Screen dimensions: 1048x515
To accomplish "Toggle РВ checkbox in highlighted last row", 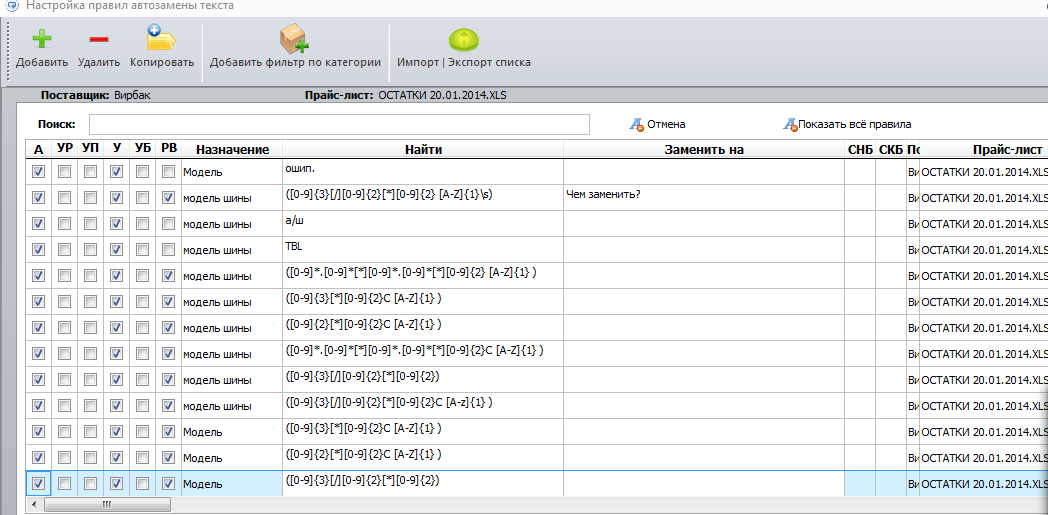I will [168, 483].
